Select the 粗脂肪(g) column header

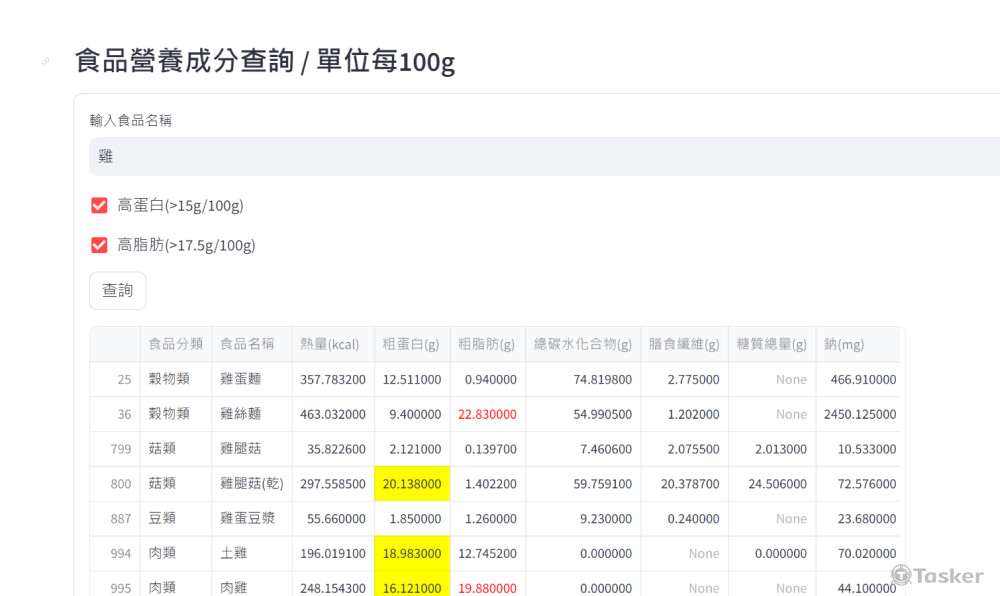(x=487, y=344)
